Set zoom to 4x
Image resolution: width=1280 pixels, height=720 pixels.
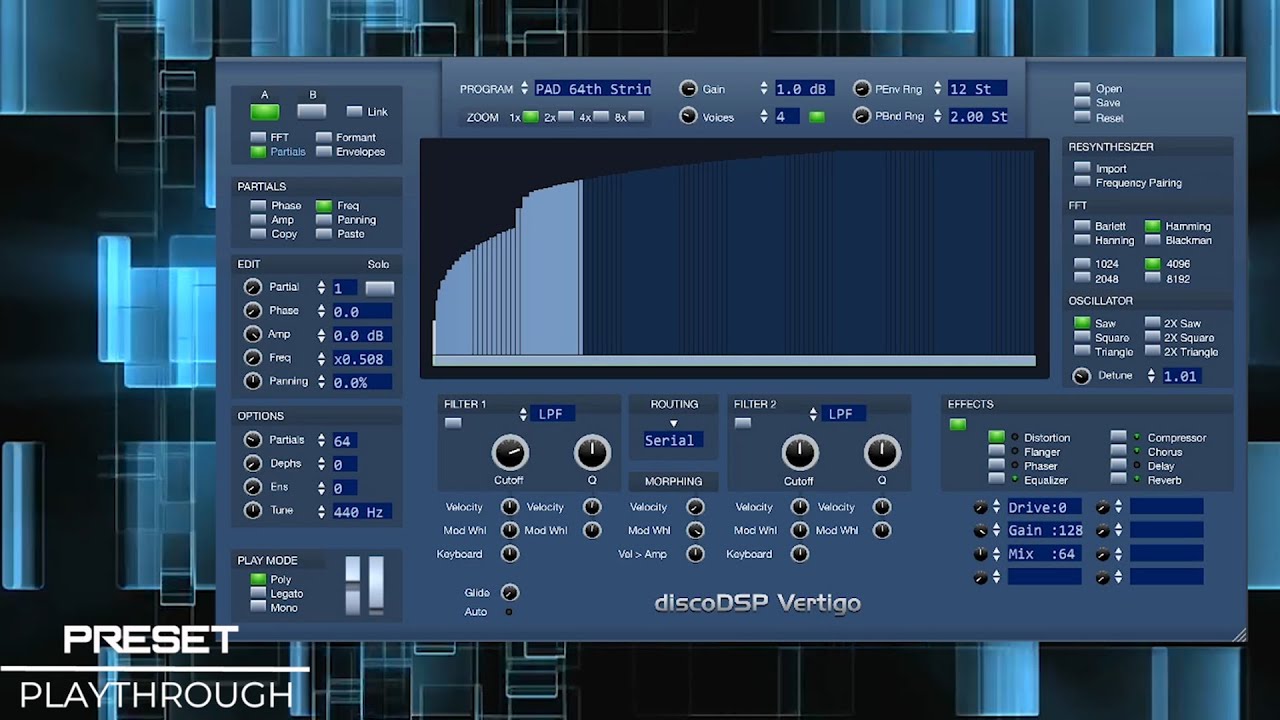tap(601, 117)
